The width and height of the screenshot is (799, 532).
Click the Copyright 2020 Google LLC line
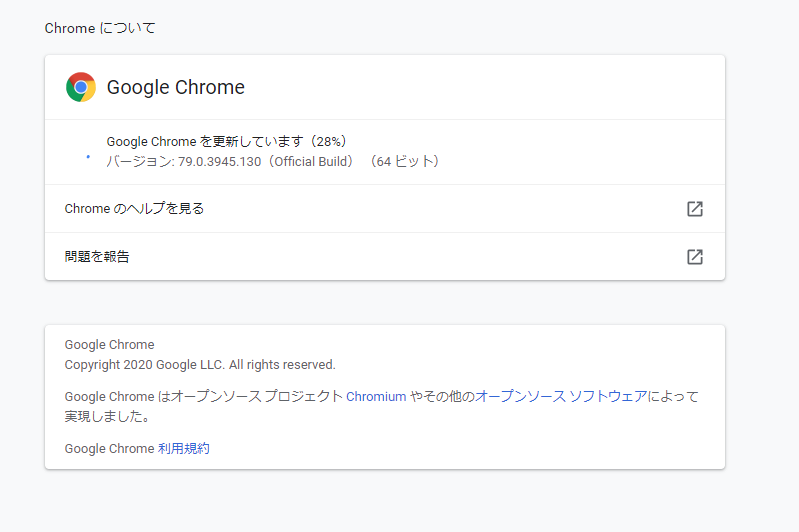tap(200, 365)
